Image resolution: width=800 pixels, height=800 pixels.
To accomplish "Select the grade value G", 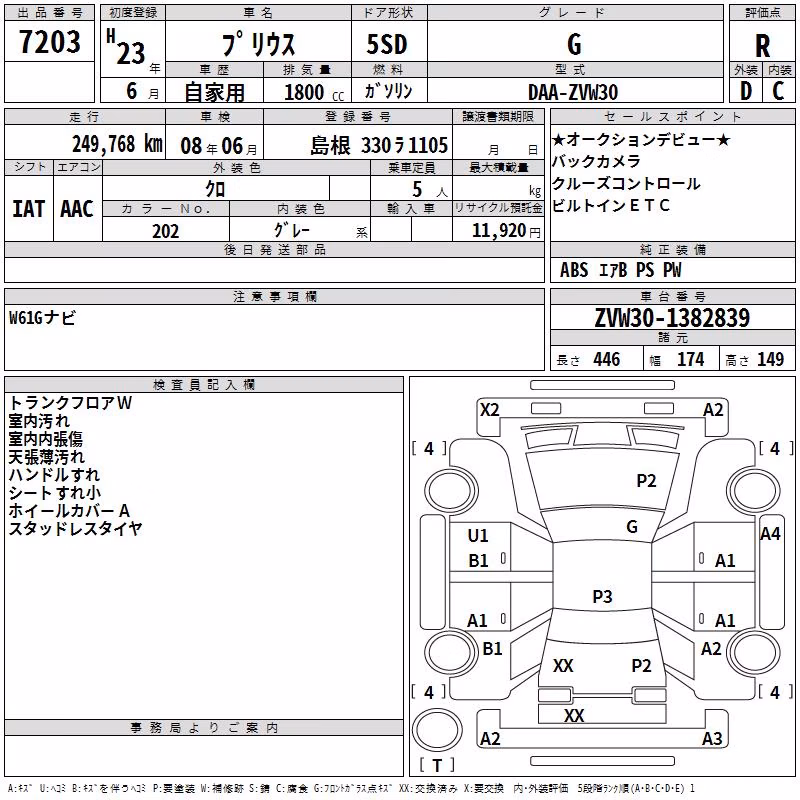I will 574,44.
